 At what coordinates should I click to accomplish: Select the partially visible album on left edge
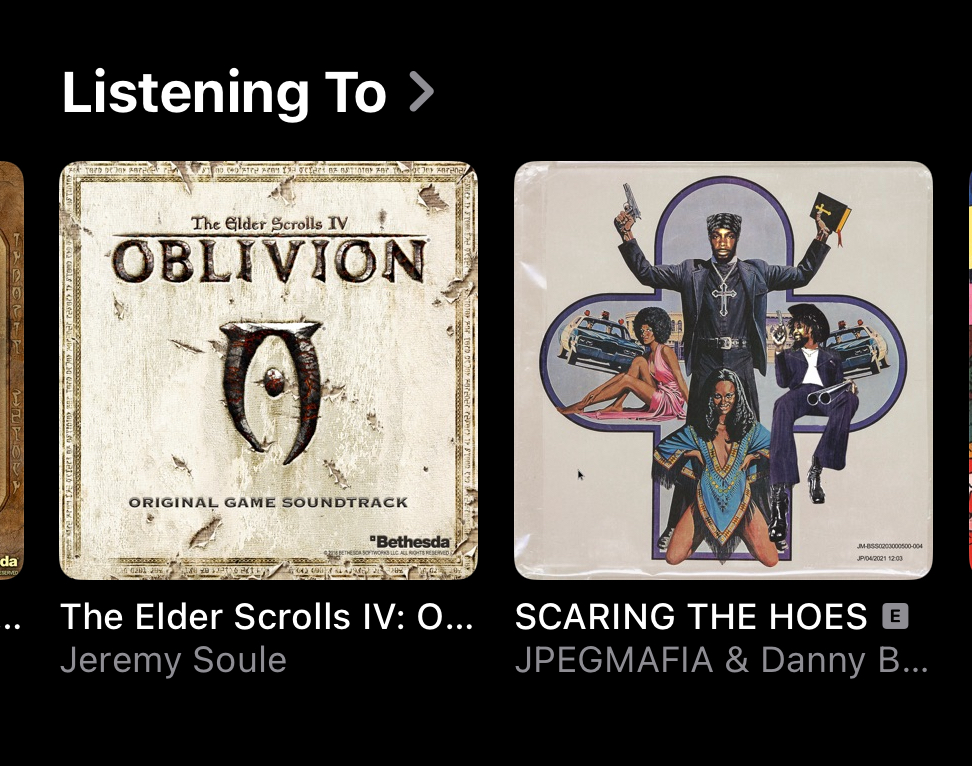12,371
